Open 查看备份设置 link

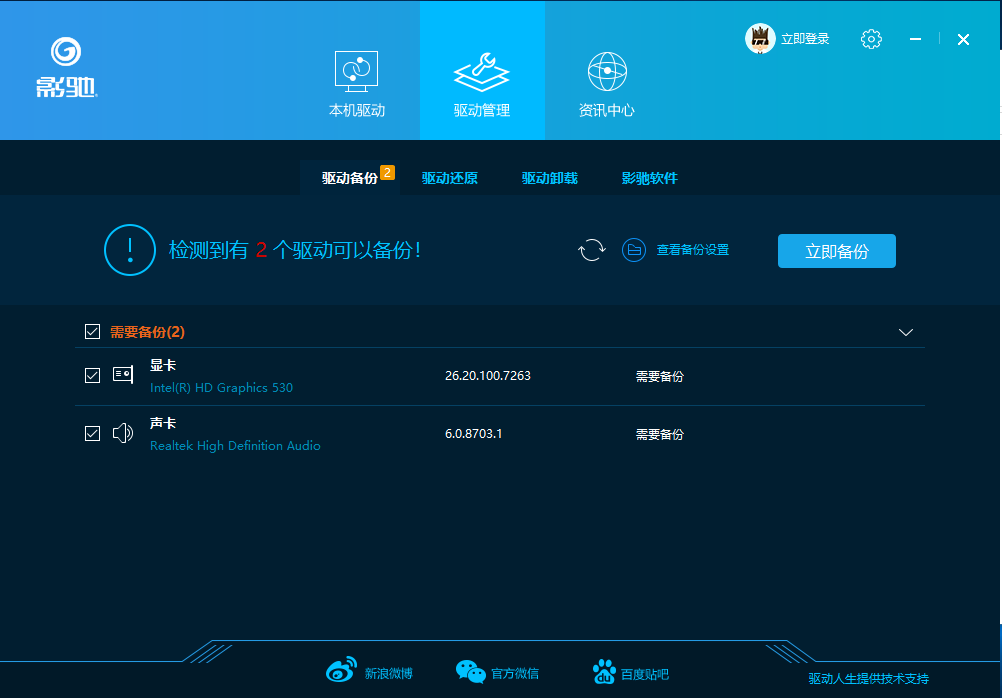click(x=692, y=250)
